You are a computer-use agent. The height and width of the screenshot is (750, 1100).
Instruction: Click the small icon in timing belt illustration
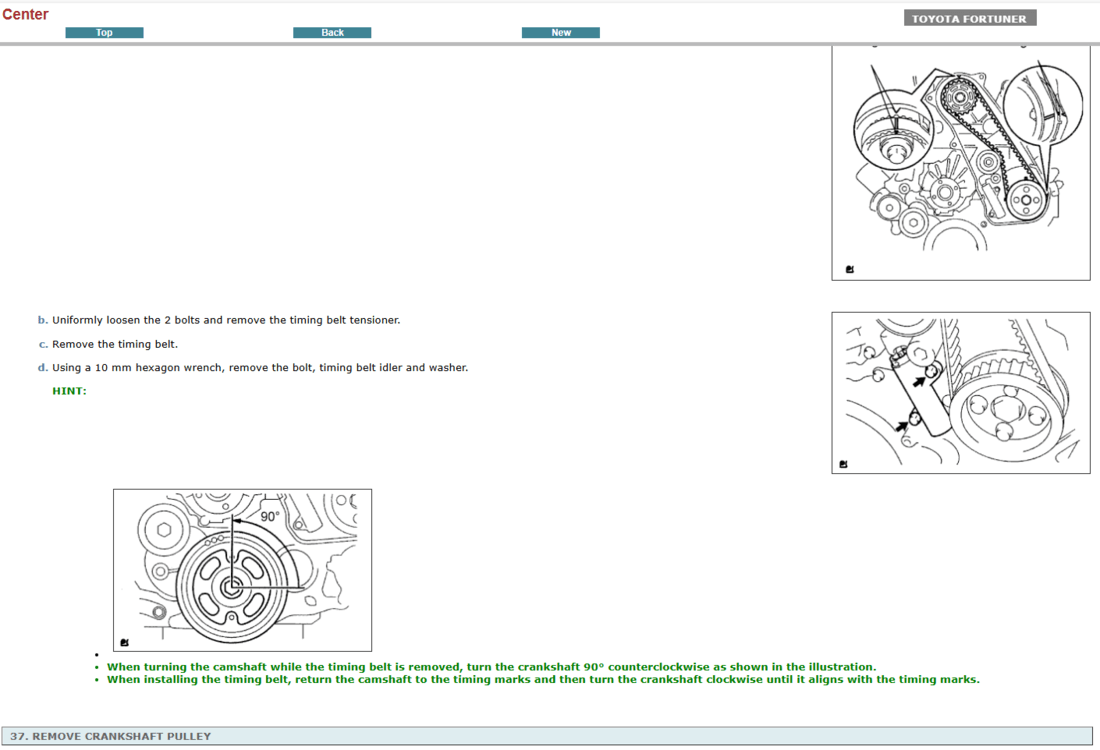click(850, 269)
